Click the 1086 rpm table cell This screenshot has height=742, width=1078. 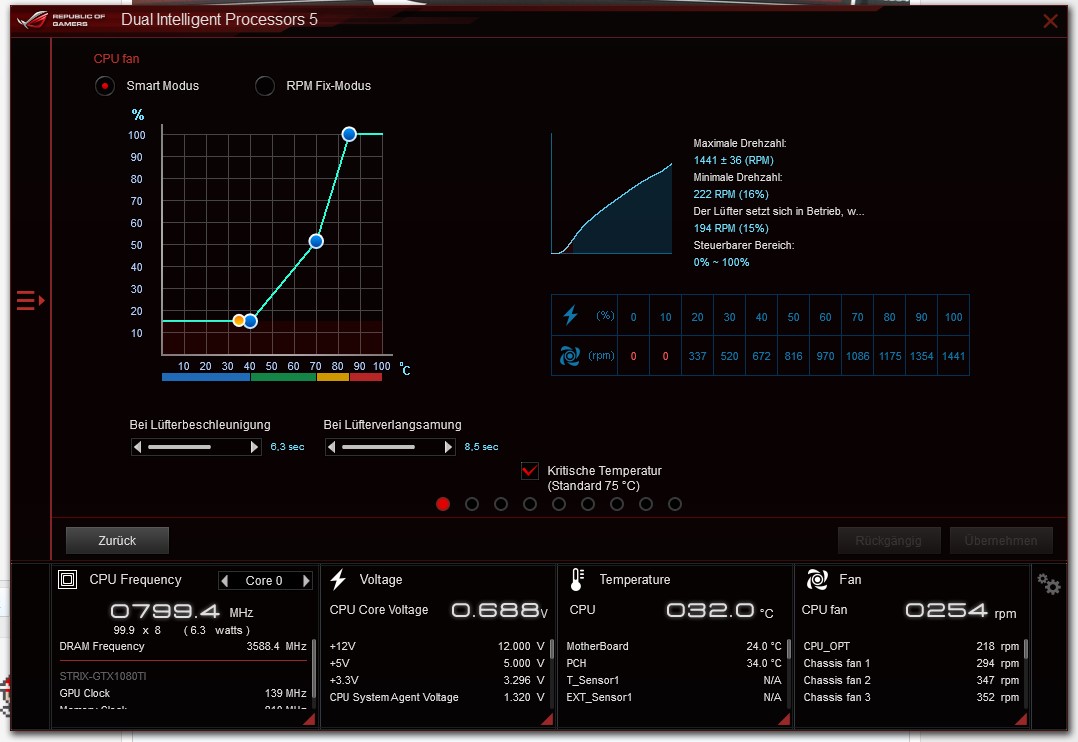pos(857,356)
